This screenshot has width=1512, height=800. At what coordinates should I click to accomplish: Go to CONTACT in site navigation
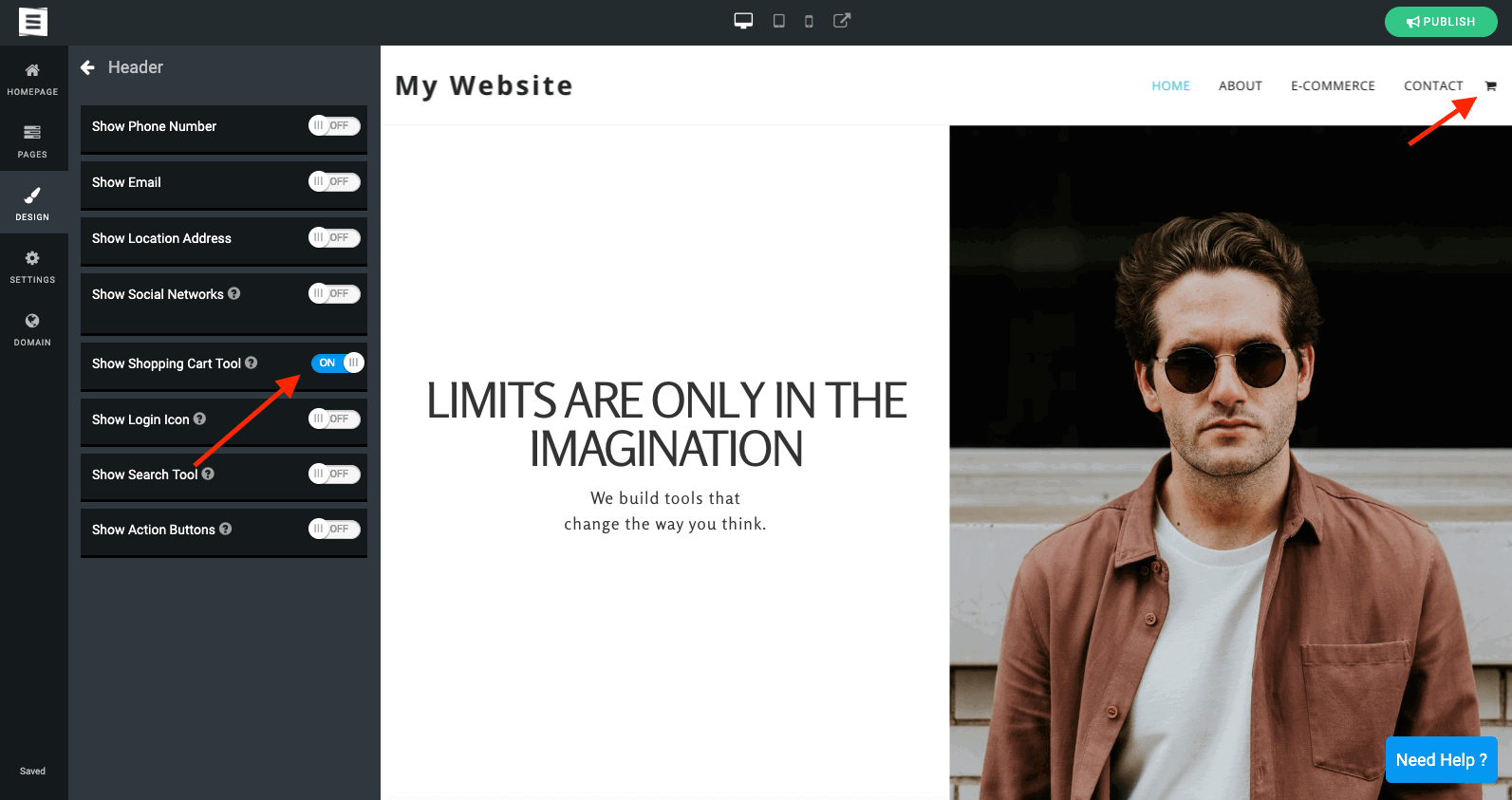[1433, 85]
